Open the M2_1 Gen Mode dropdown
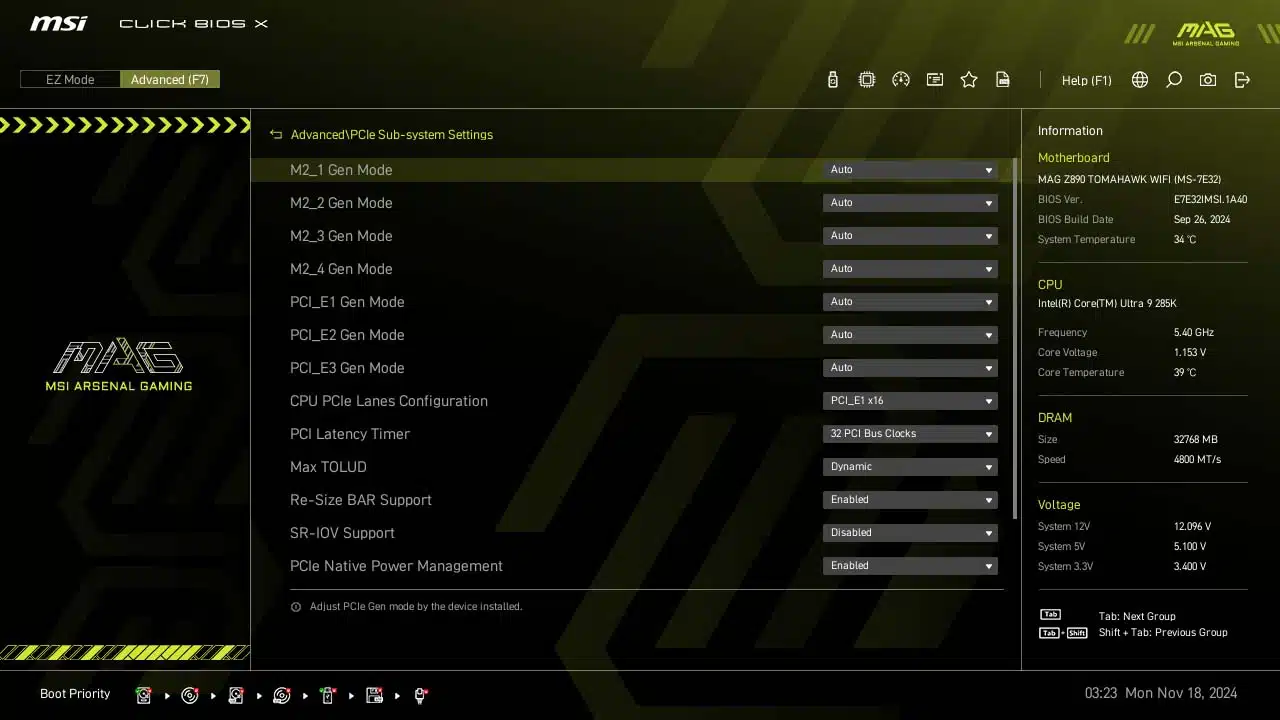Viewport: 1280px width, 720px height. 910,170
